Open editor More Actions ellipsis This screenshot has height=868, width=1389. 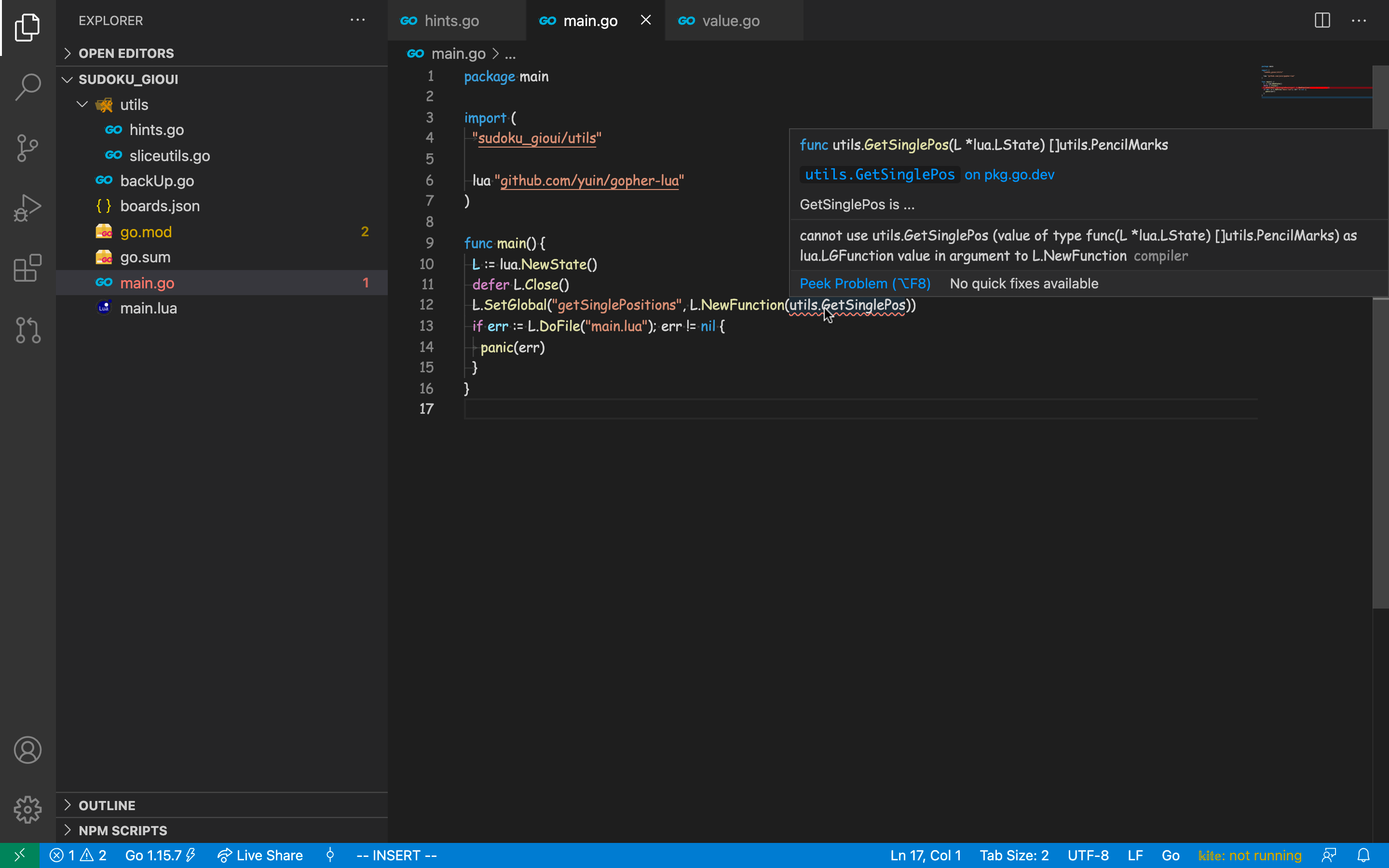[1359, 21]
